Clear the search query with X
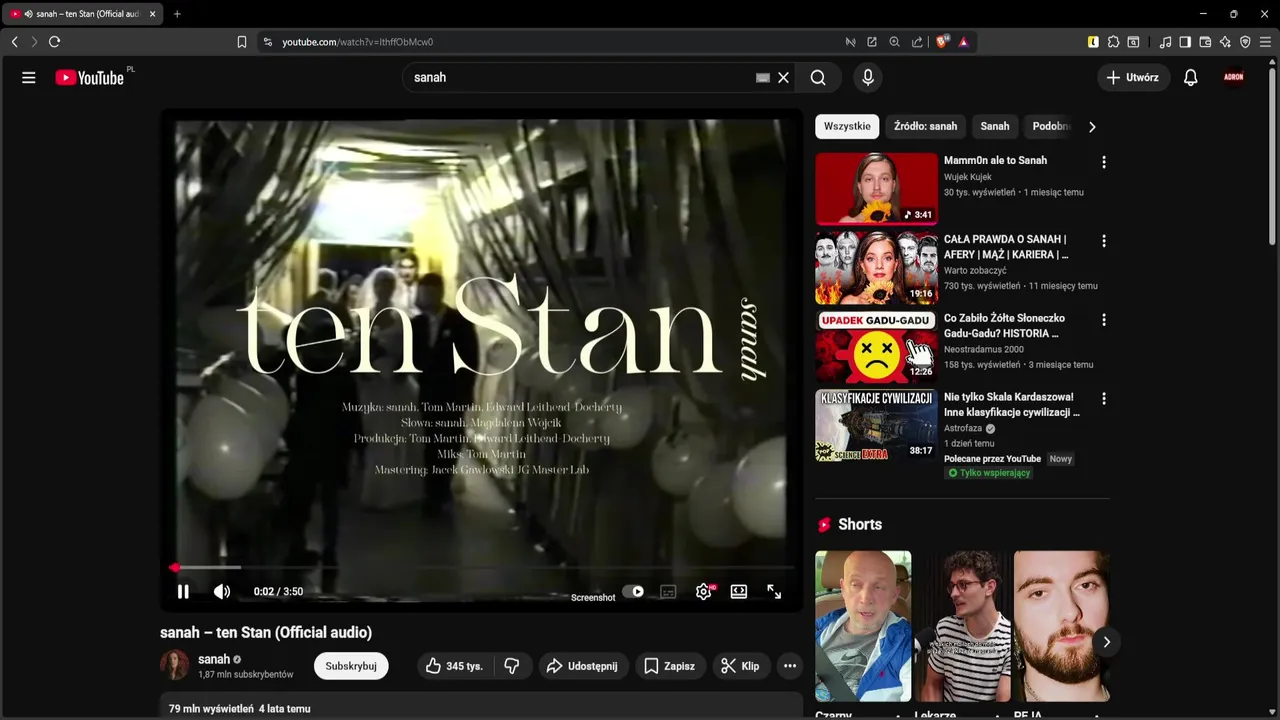This screenshot has width=1280, height=720. (x=784, y=78)
